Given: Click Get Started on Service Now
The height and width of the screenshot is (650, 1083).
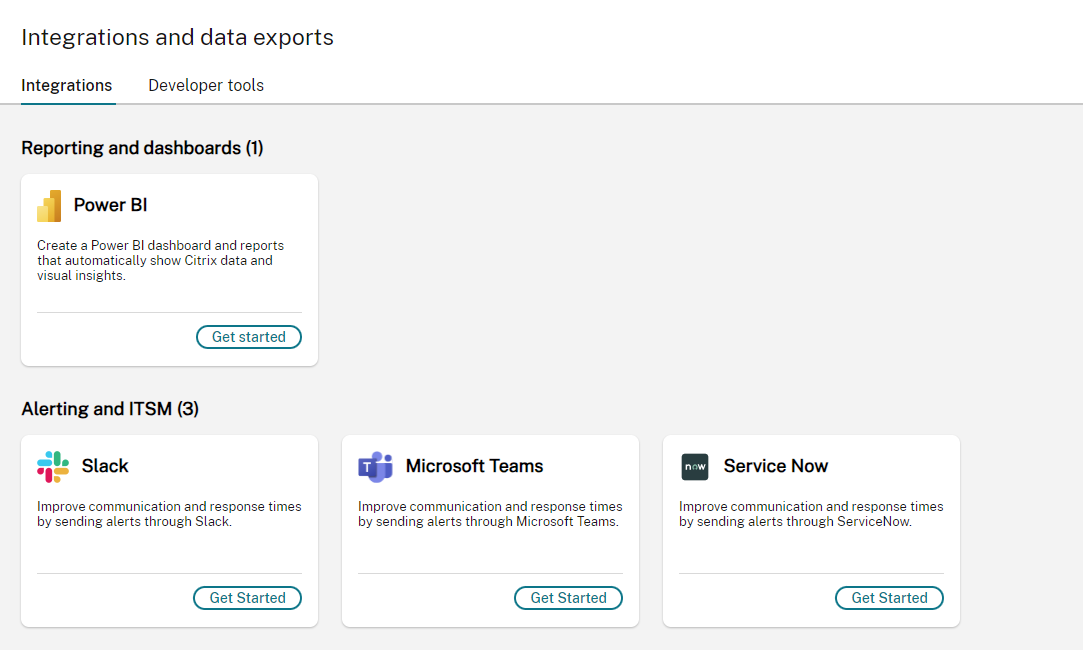Looking at the screenshot, I should click(889, 597).
